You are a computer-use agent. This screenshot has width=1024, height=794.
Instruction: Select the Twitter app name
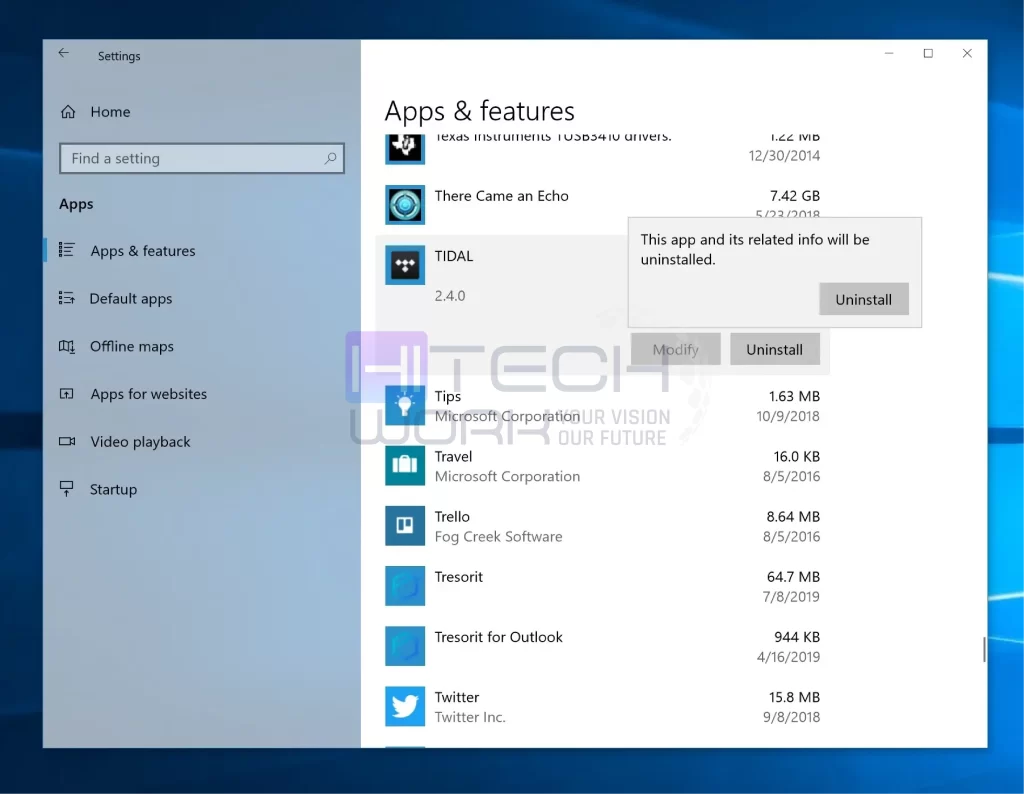456,697
